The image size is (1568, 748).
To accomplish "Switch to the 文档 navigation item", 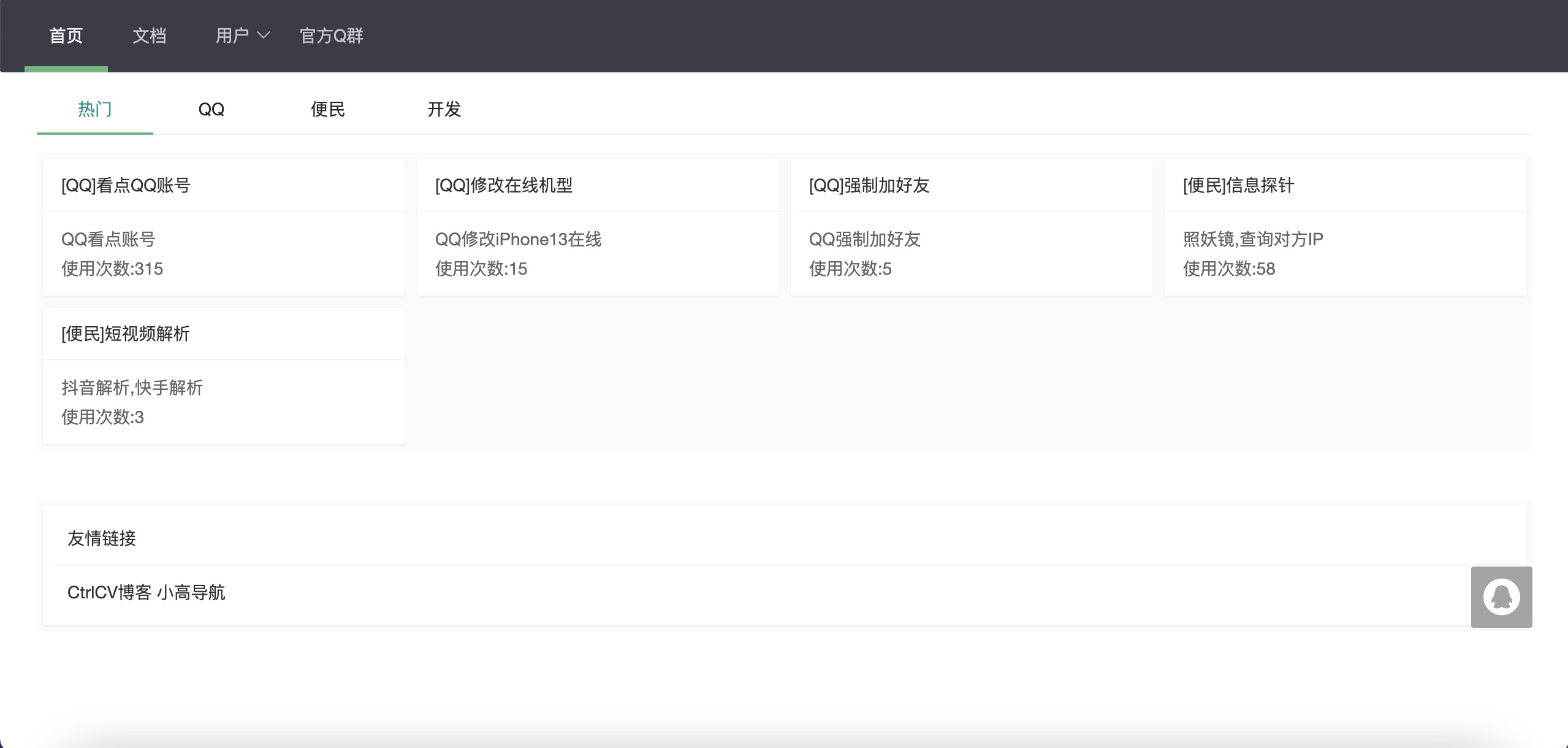I will [x=149, y=35].
